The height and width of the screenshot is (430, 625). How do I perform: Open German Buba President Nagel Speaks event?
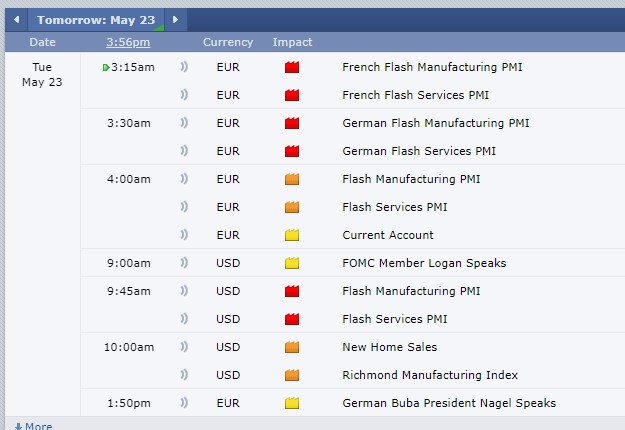tap(448, 403)
